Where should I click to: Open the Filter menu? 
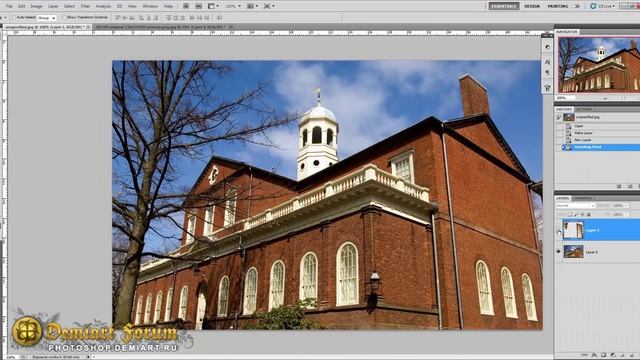[x=85, y=6]
